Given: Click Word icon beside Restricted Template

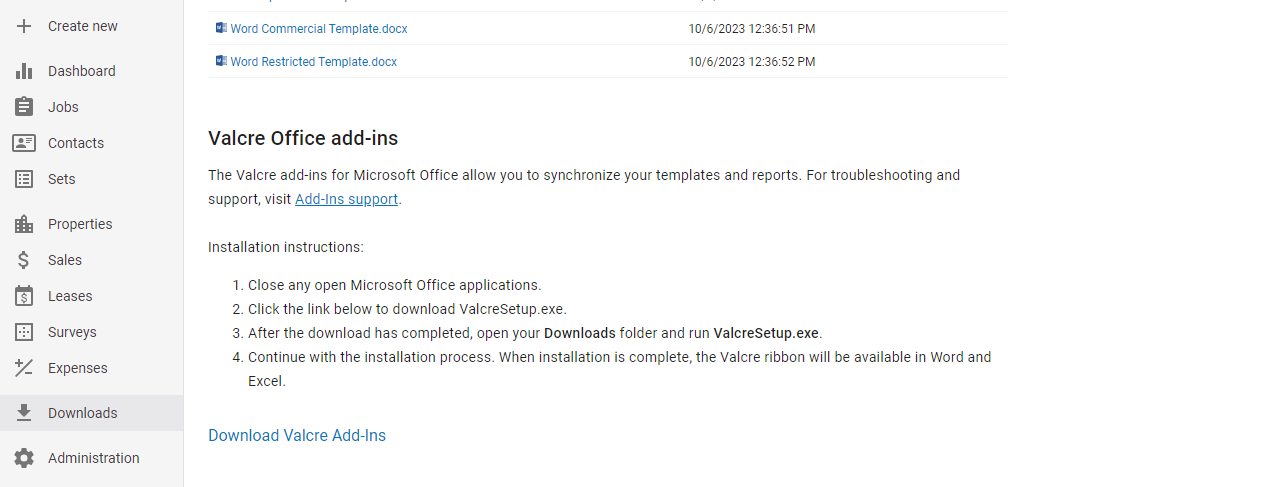Looking at the screenshot, I should [x=221, y=61].
